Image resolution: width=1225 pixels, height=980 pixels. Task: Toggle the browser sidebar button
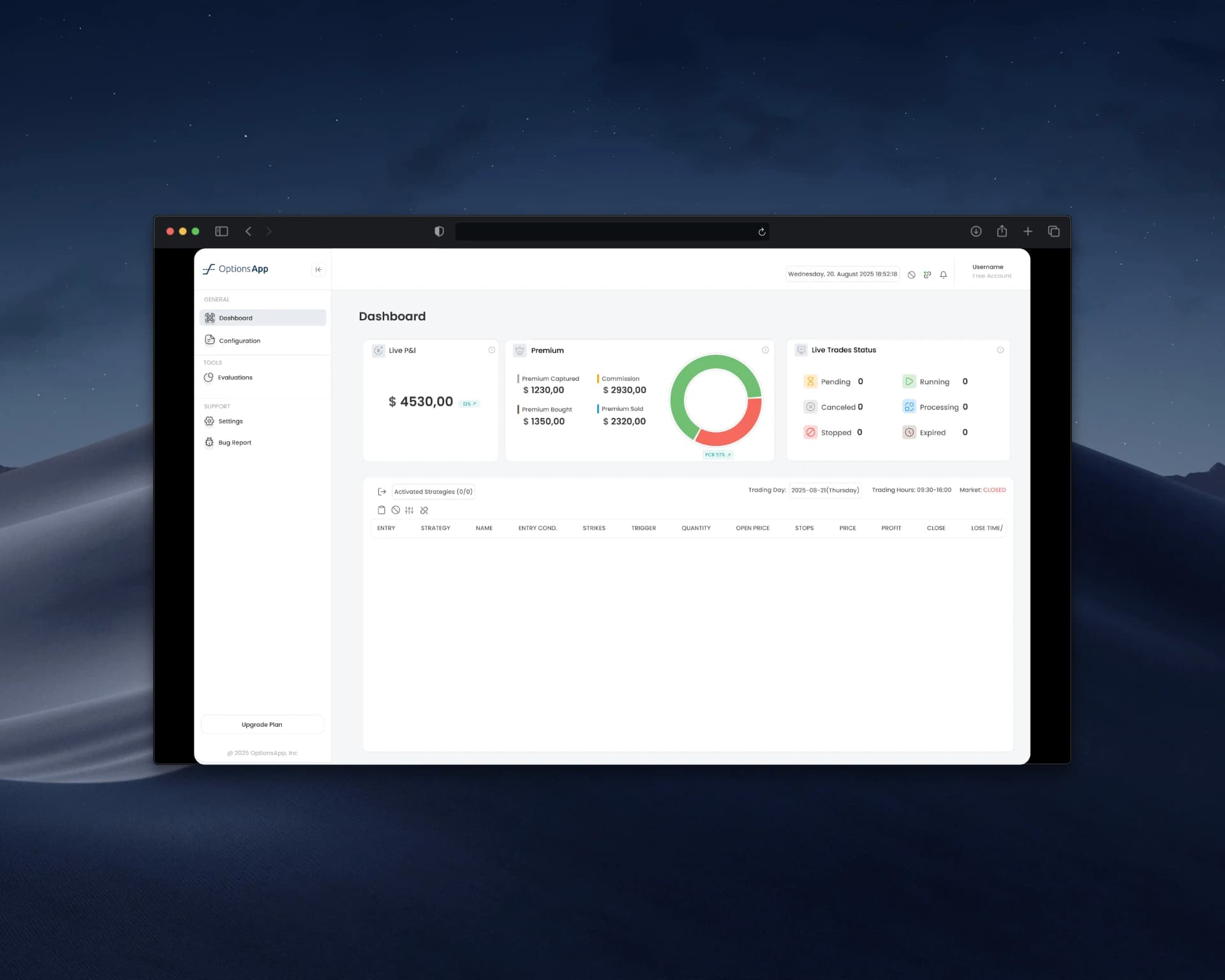click(x=221, y=231)
